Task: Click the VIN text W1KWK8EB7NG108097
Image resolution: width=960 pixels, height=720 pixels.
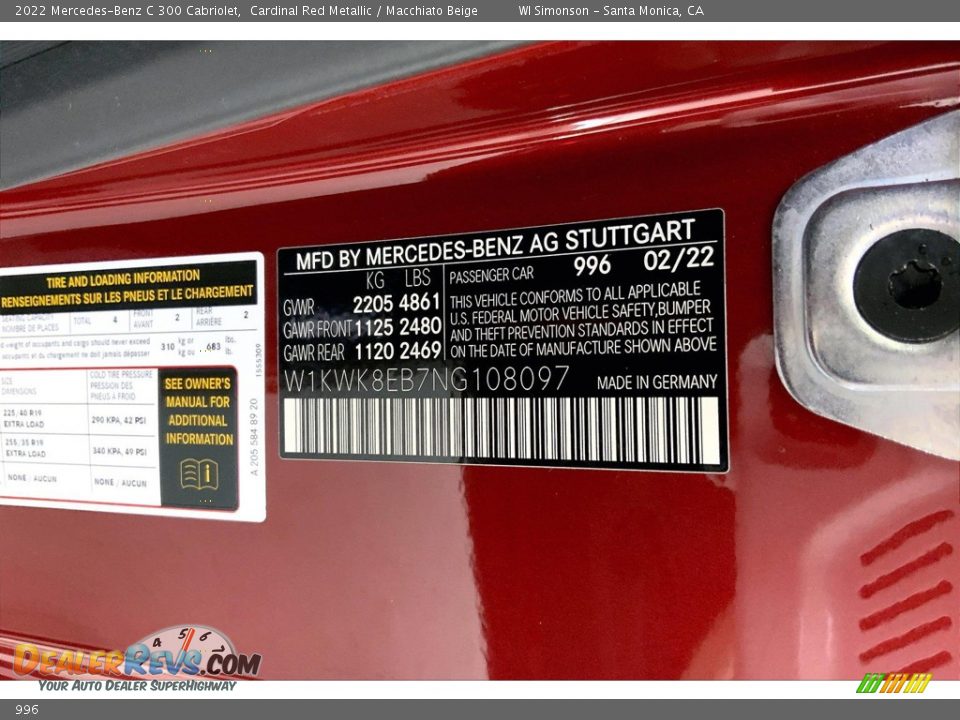Action: click(426, 379)
